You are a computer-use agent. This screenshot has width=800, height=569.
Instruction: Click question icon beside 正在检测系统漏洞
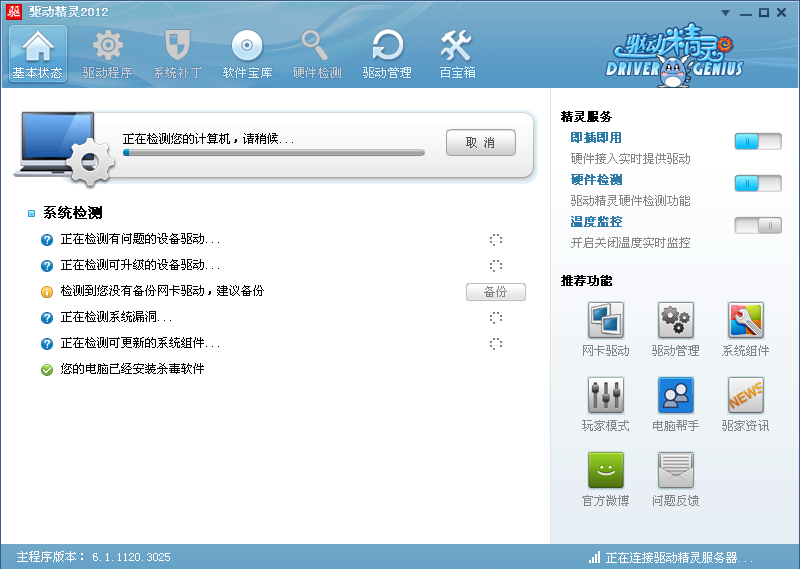[x=47, y=318]
